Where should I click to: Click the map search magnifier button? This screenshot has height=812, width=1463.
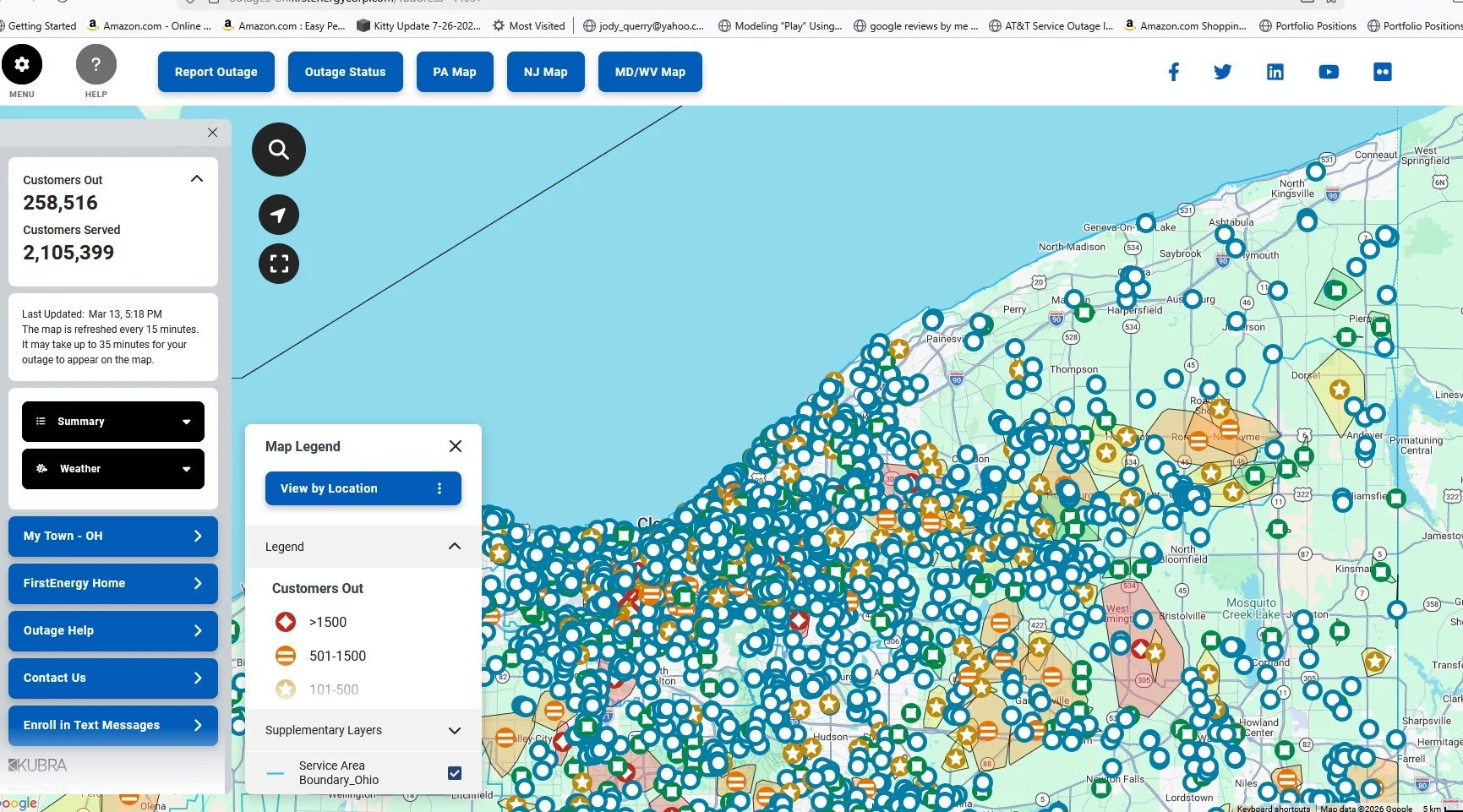point(279,150)
